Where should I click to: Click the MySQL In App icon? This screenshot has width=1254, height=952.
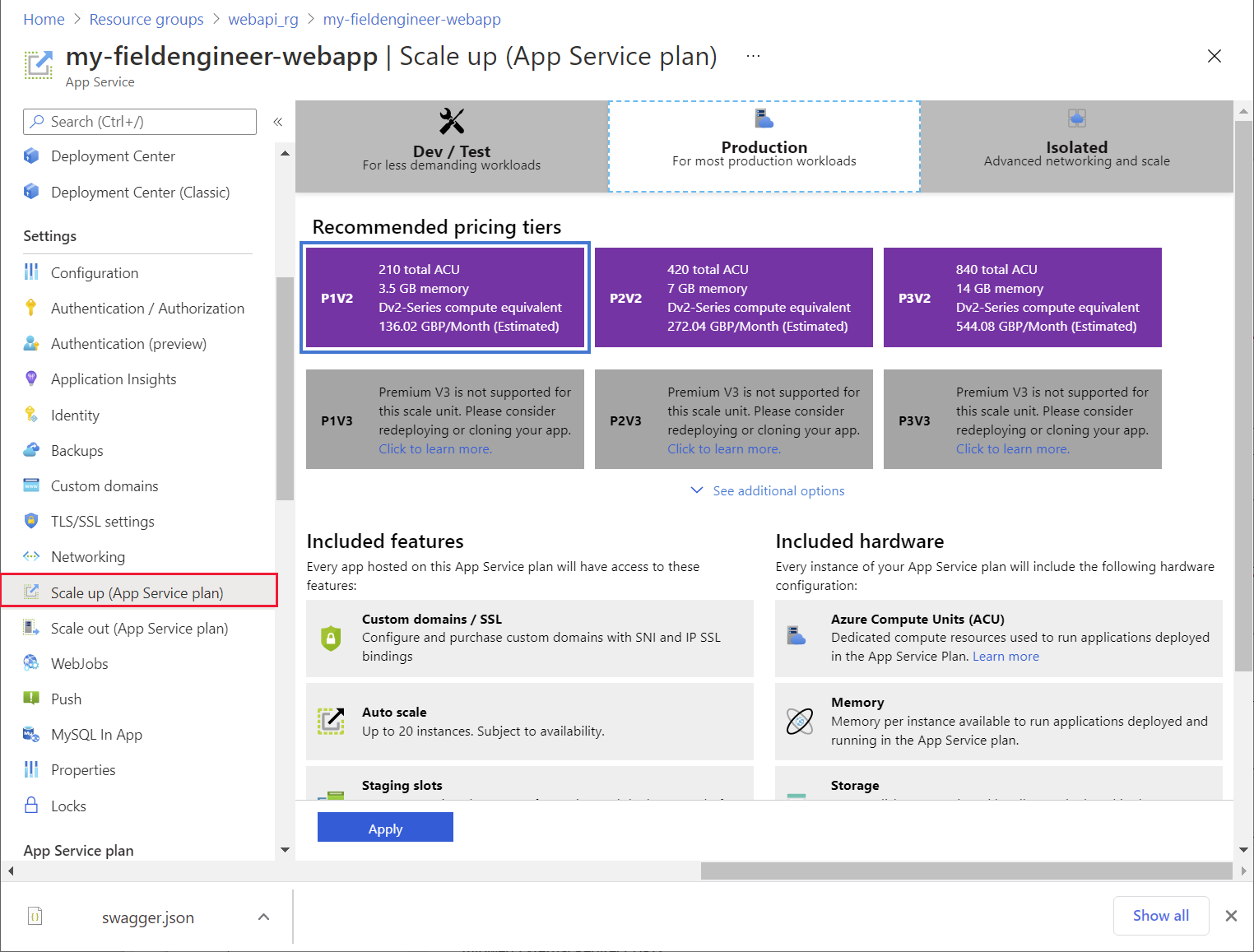pos(31,734)
